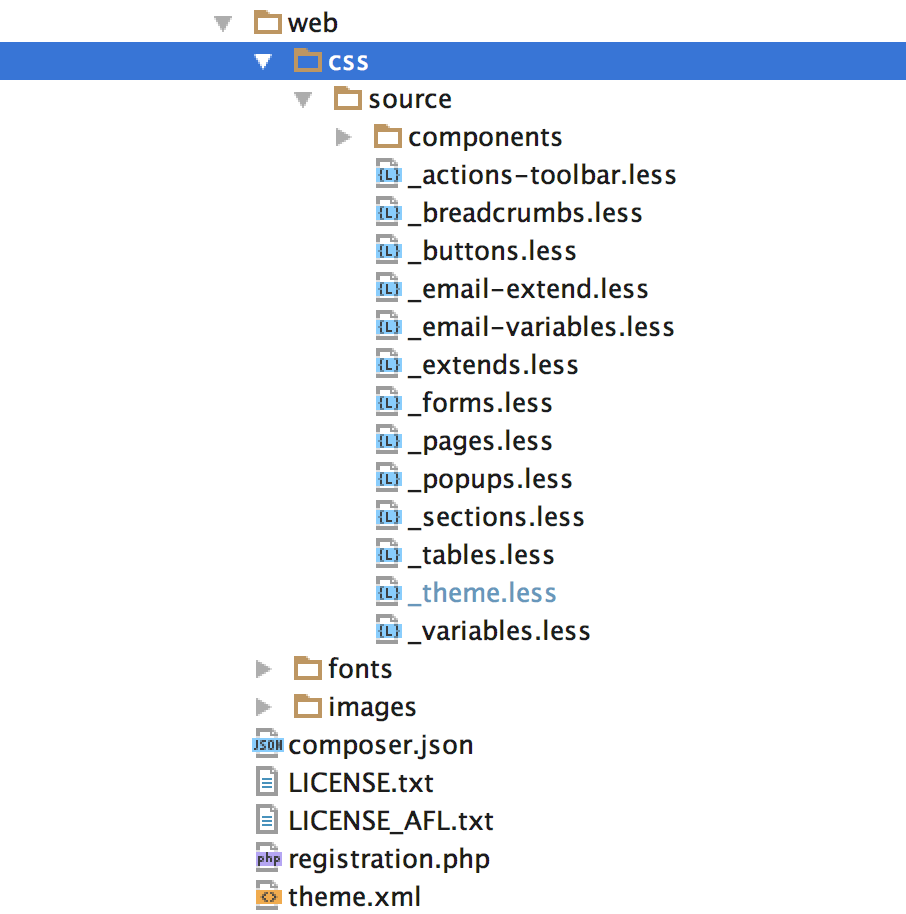Screen dimensions: 906x914
Task: Select the images folder label
Action: tap(372, 708)
